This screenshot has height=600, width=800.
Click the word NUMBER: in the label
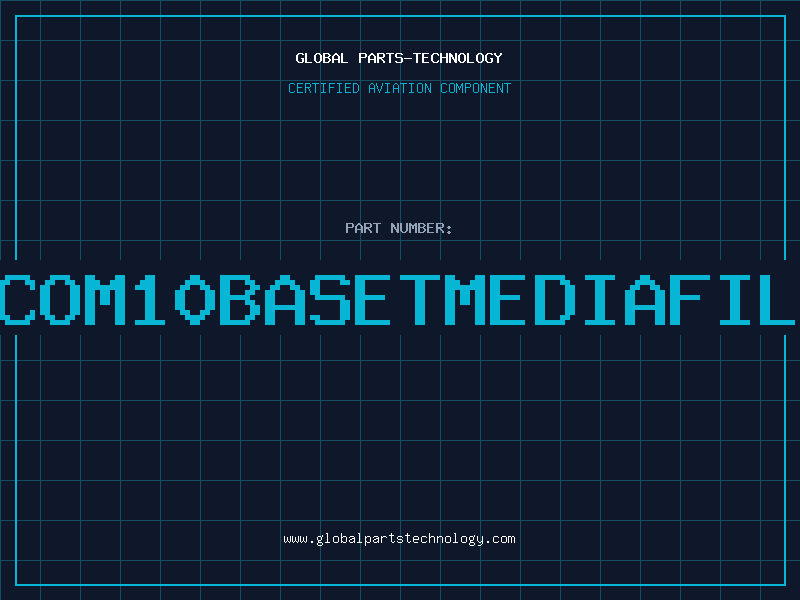pyautogui.click(x=421, y=228)
